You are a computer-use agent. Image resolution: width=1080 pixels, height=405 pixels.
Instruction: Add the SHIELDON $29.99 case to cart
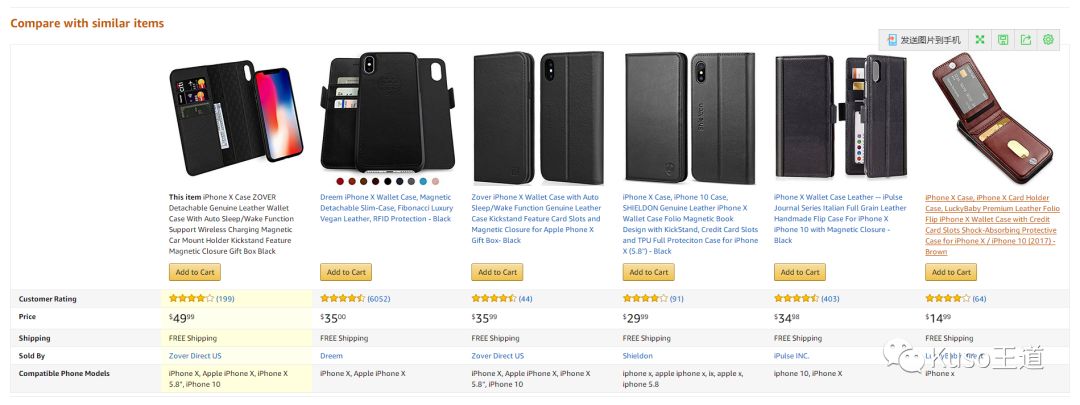[x=648, y=272]
